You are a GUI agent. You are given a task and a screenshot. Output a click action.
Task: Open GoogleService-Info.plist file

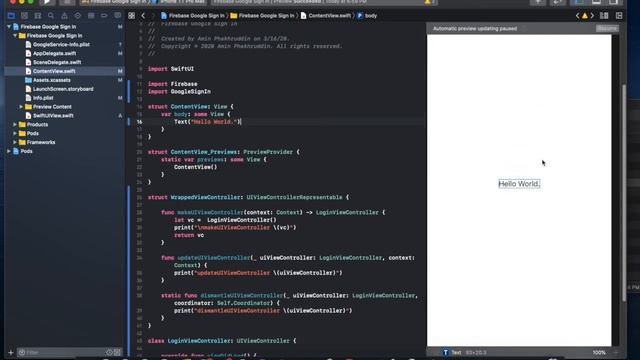tap(61, 44)
